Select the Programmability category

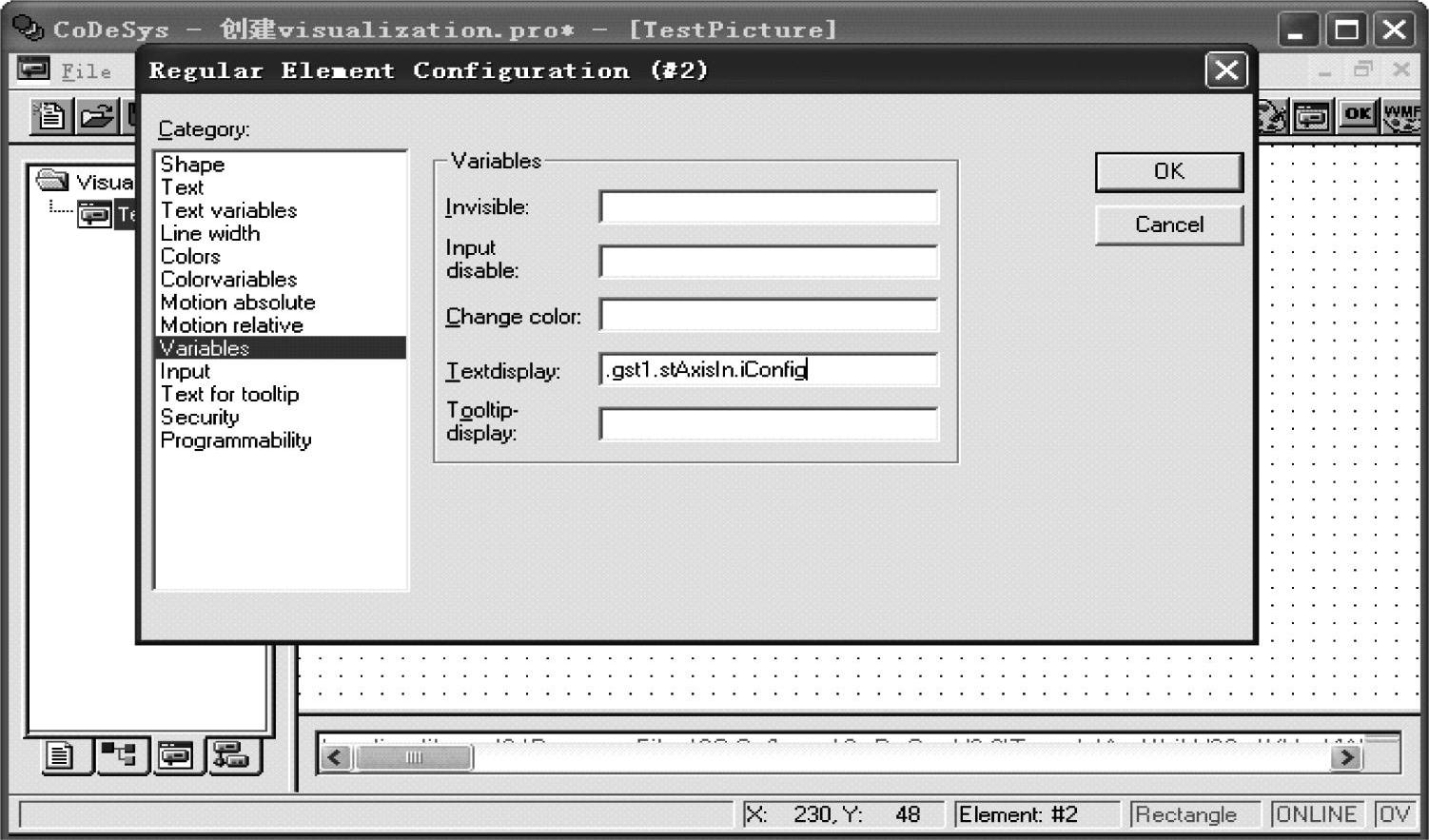(x=236, y=440)
